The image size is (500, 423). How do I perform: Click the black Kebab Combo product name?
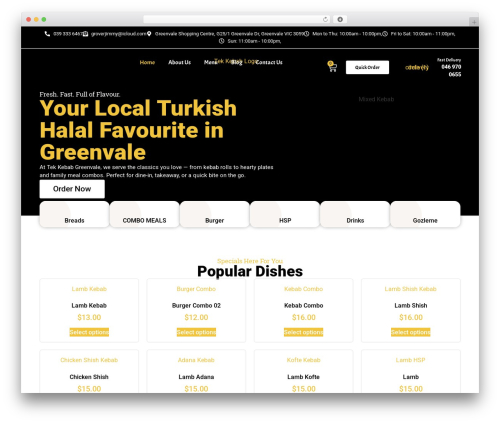point(304,306)
